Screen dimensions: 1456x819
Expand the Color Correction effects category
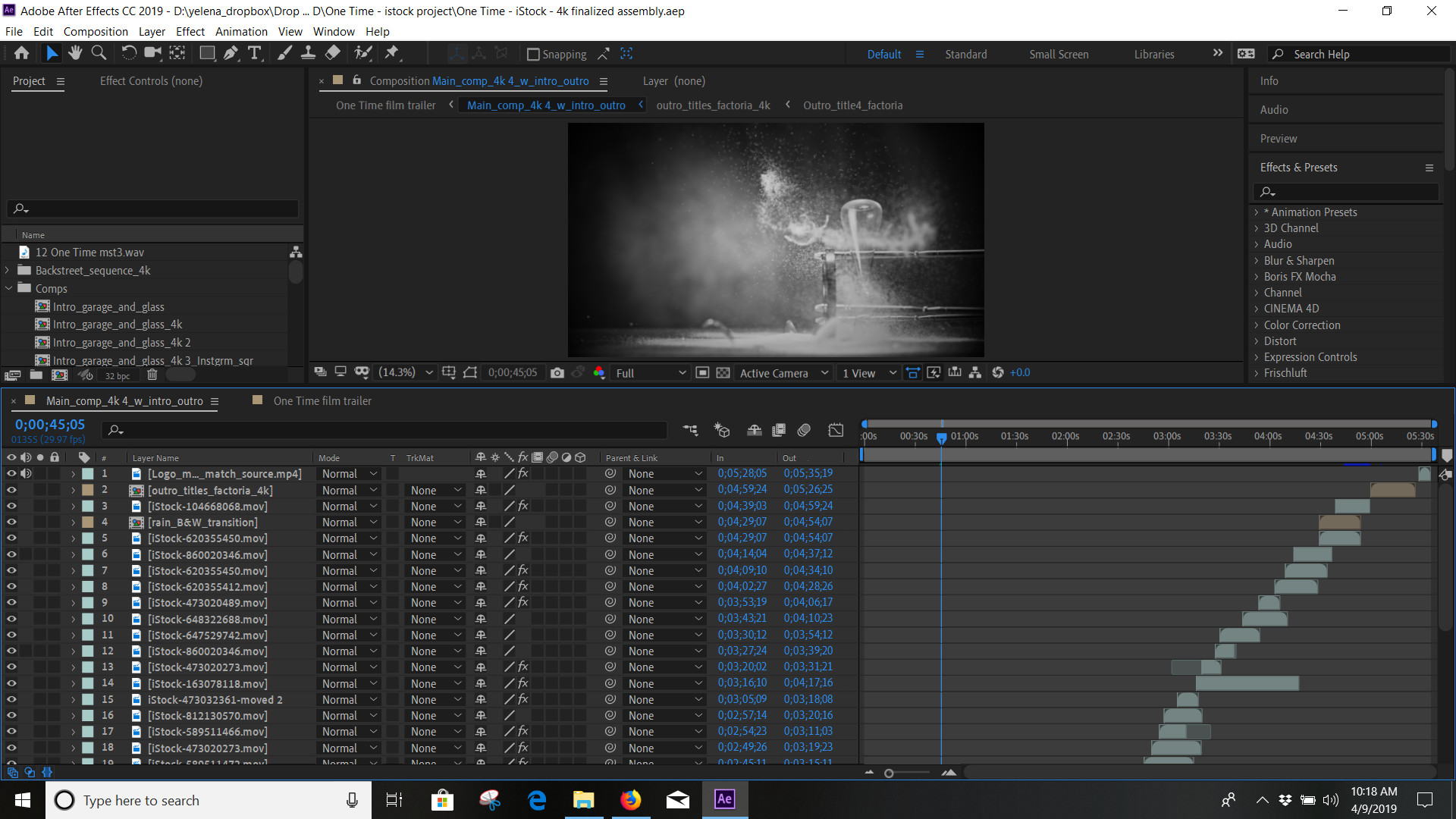[x=1257, y=325]
